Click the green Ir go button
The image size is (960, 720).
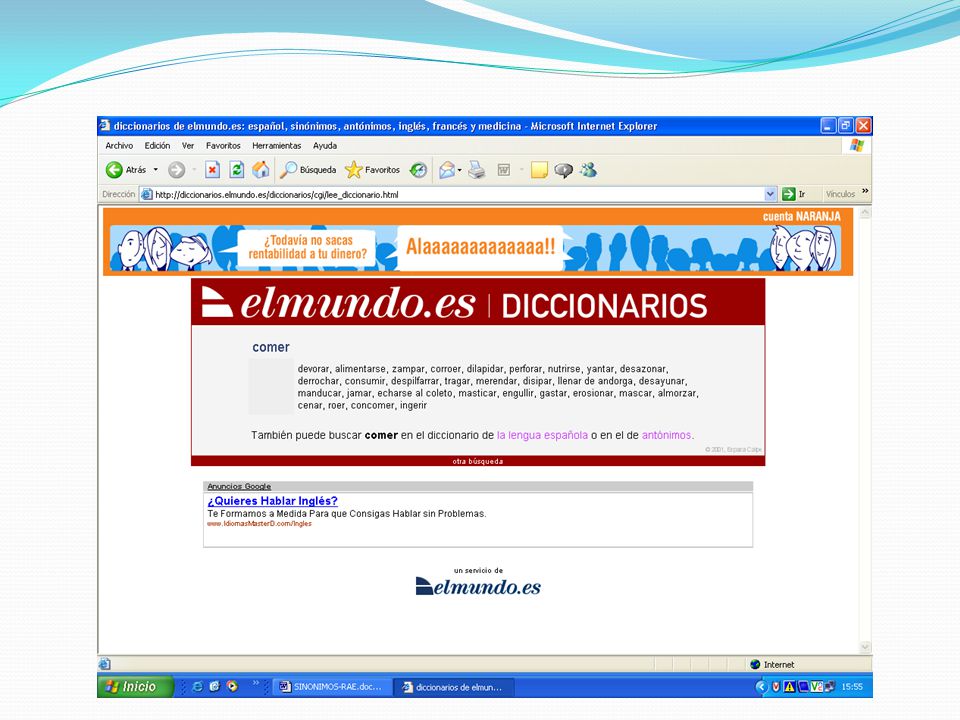coord(794,194)
